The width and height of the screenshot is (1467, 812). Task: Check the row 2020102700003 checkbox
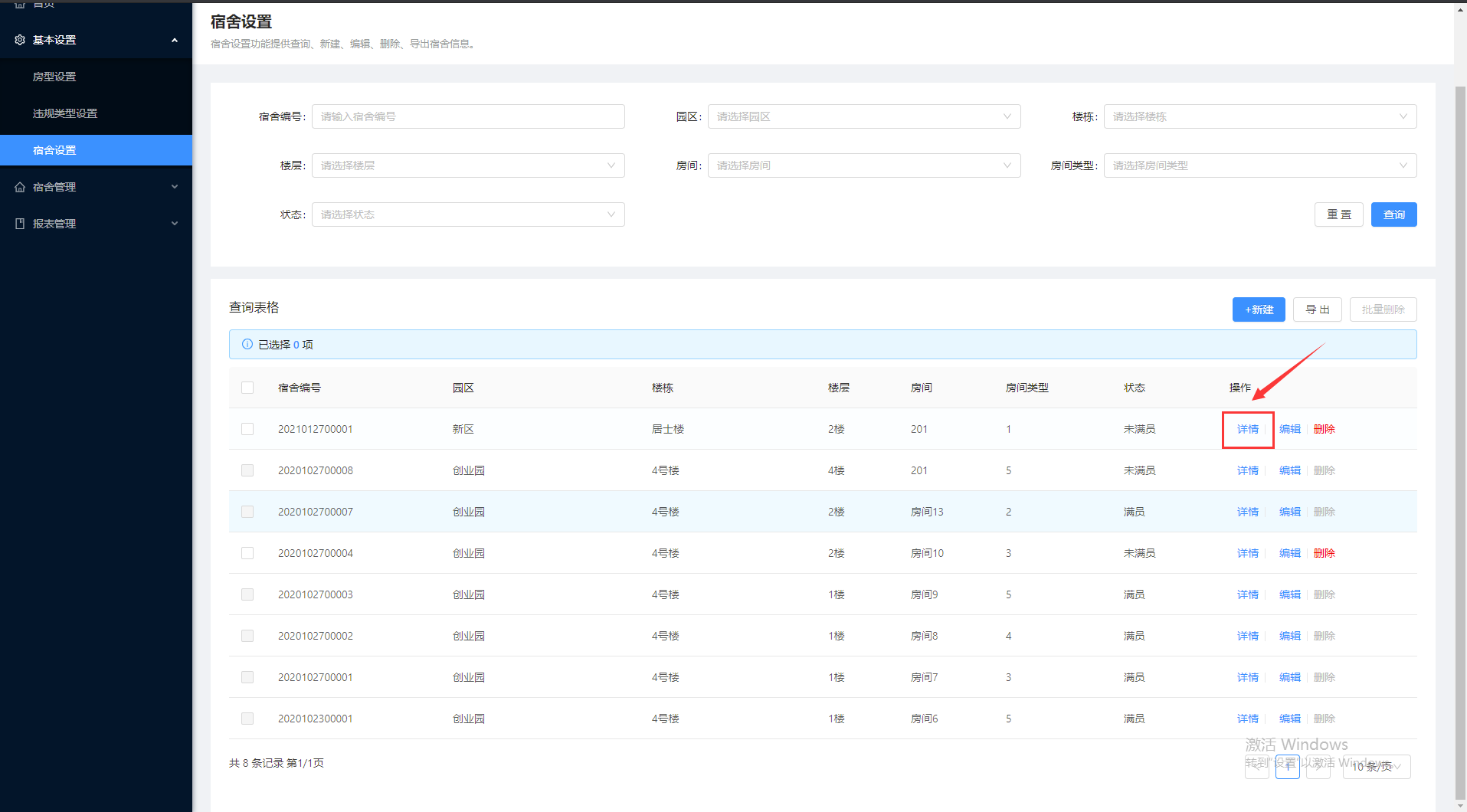(x=247, y=594)
